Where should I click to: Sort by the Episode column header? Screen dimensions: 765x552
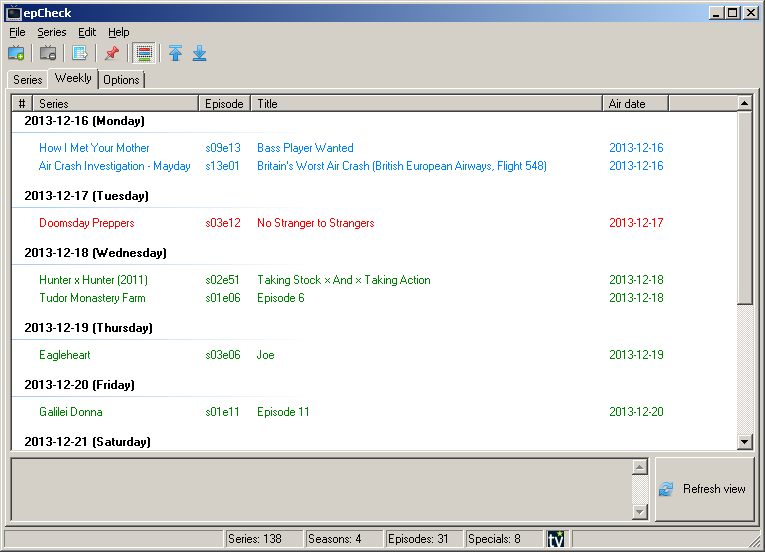pyautogui.click(x=224, y=103)
